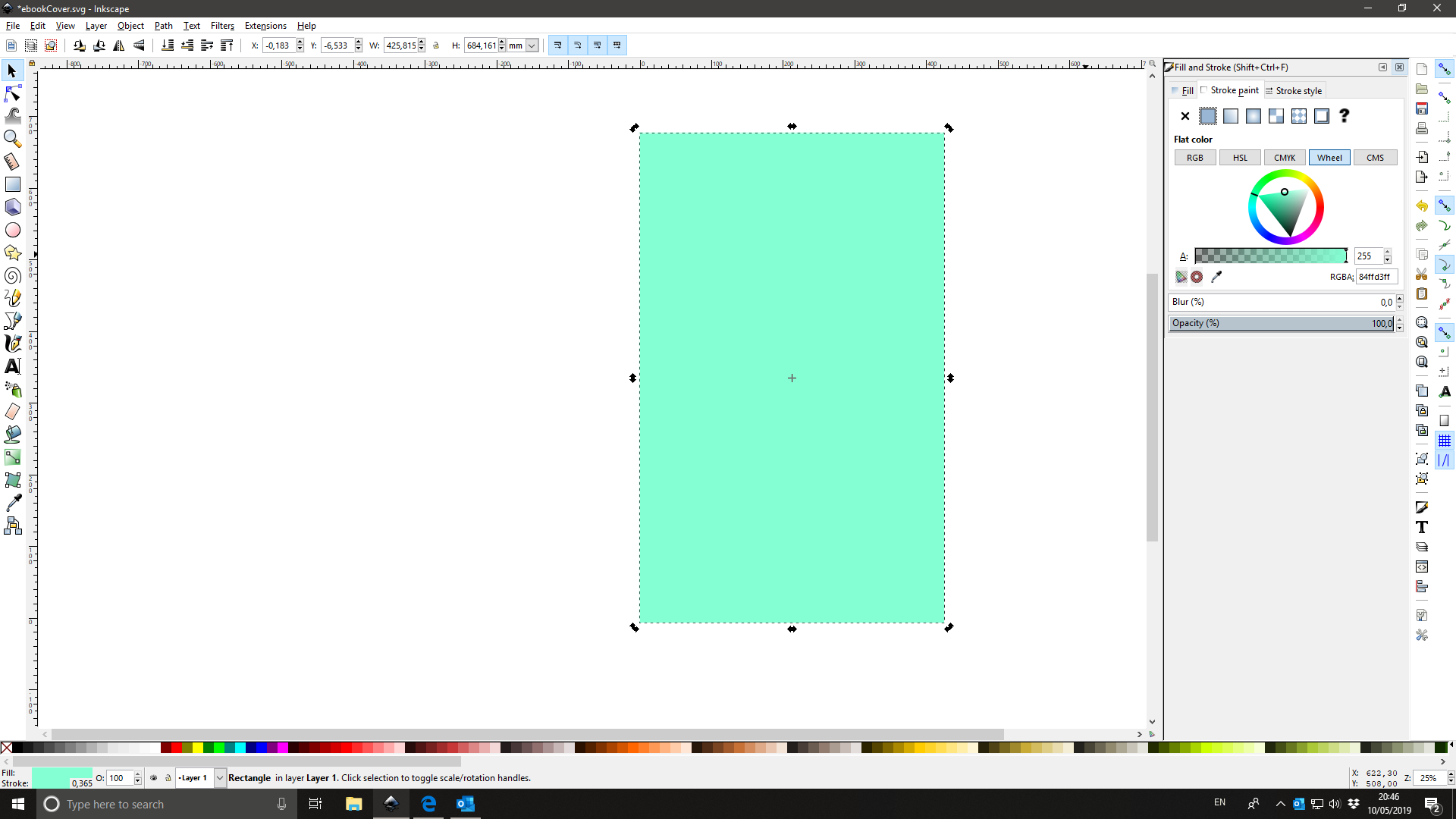This screenshot has width=1456, height=819.
Task: Toggle move gradients with objects
Action: click(x=598, y=45)
